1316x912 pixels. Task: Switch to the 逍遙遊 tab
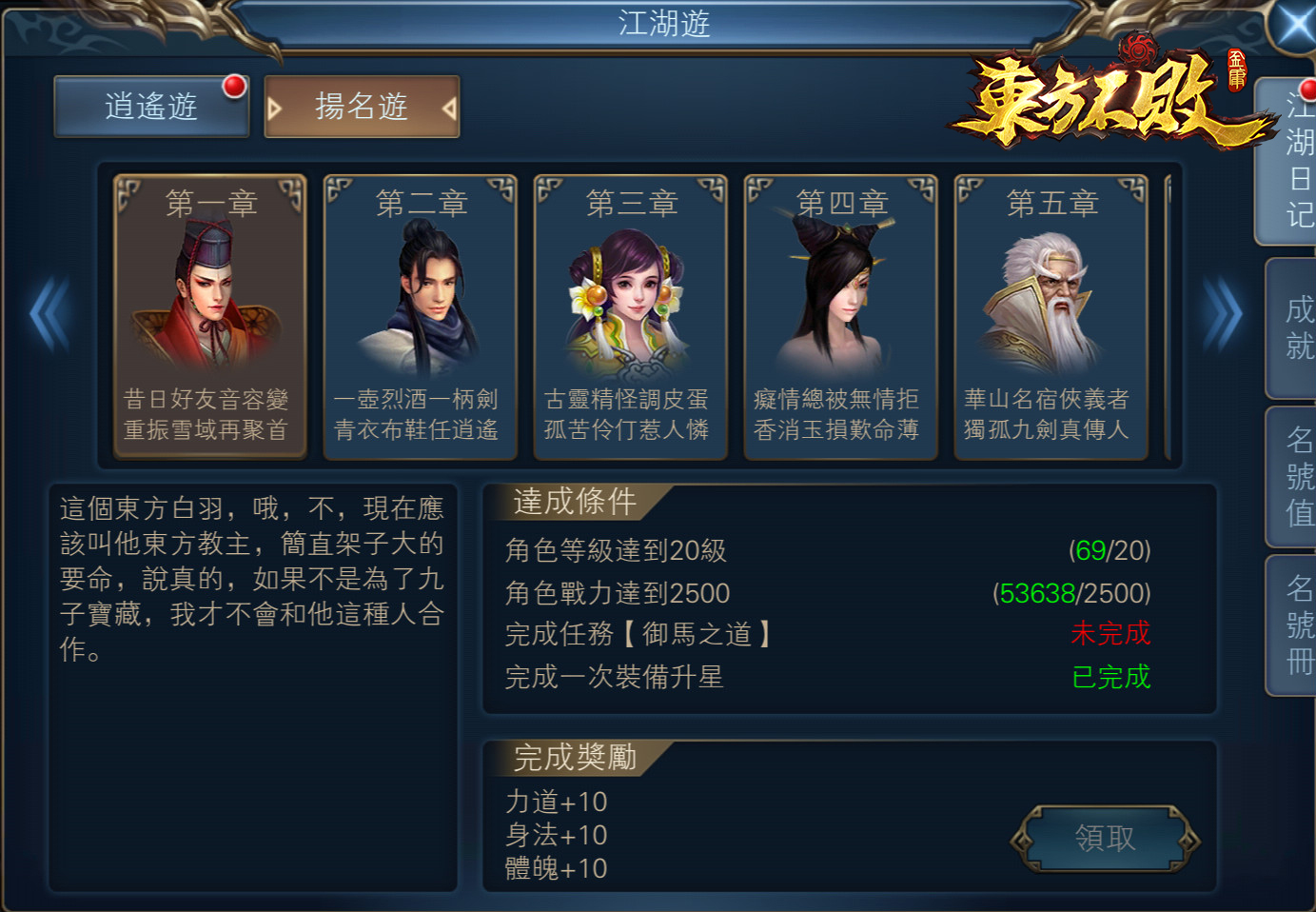pos(151,107)
